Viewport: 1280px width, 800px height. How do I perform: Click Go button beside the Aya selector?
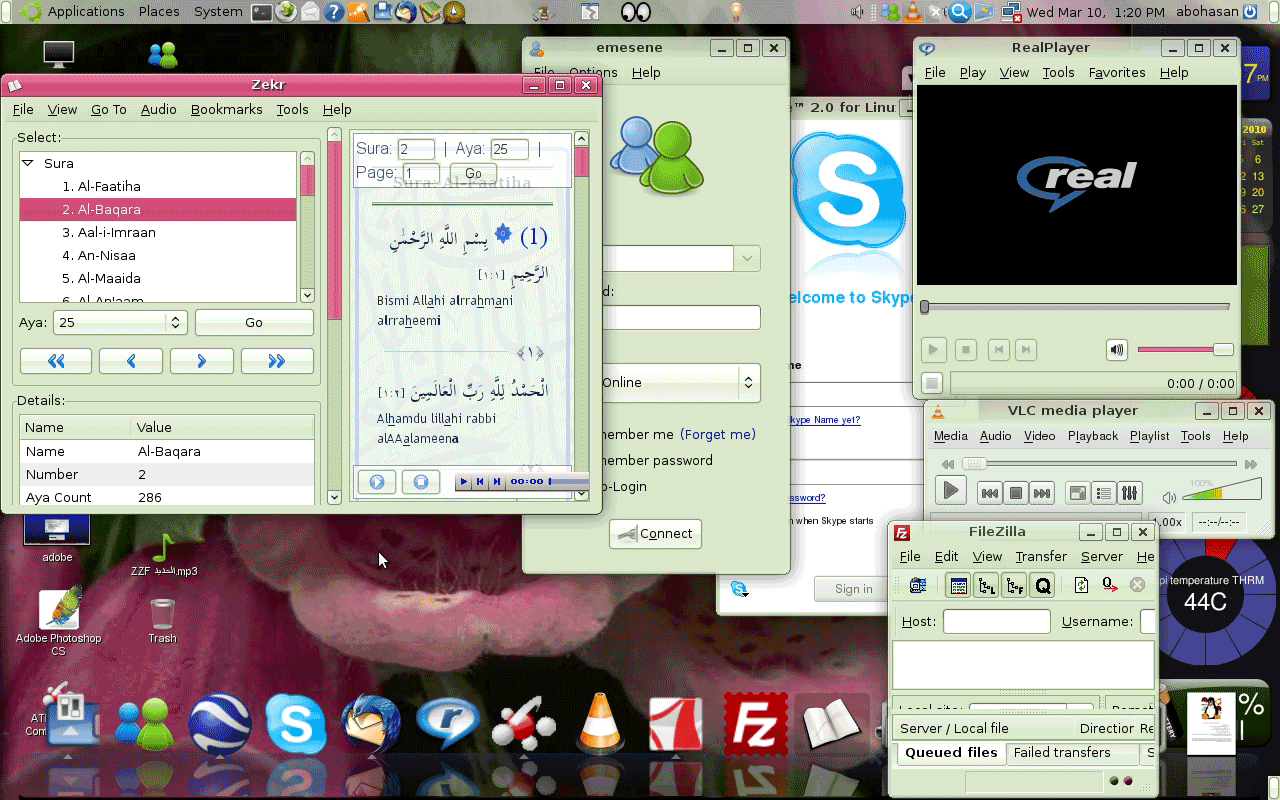point(254,322)
